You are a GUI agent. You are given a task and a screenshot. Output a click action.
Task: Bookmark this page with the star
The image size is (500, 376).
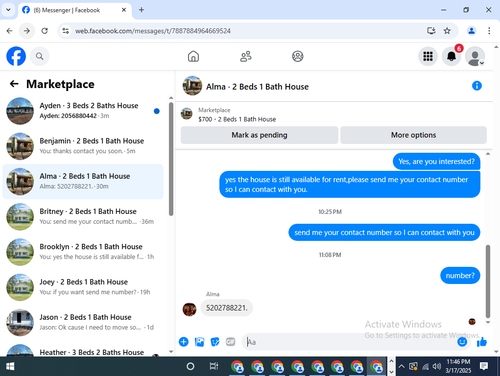pos(447,31)
